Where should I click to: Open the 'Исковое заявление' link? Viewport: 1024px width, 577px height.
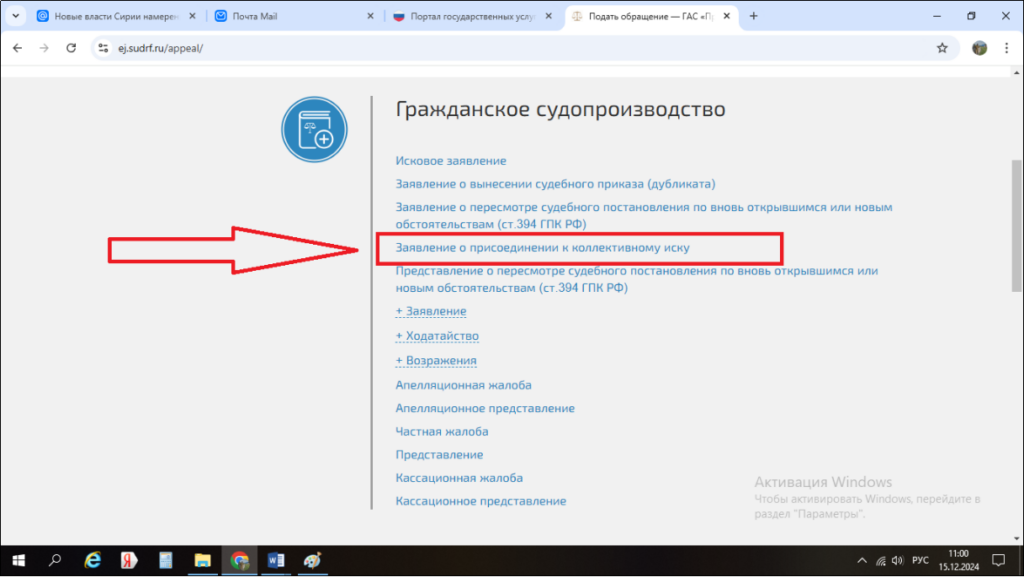pyautogui.click(x=451, y=161)
